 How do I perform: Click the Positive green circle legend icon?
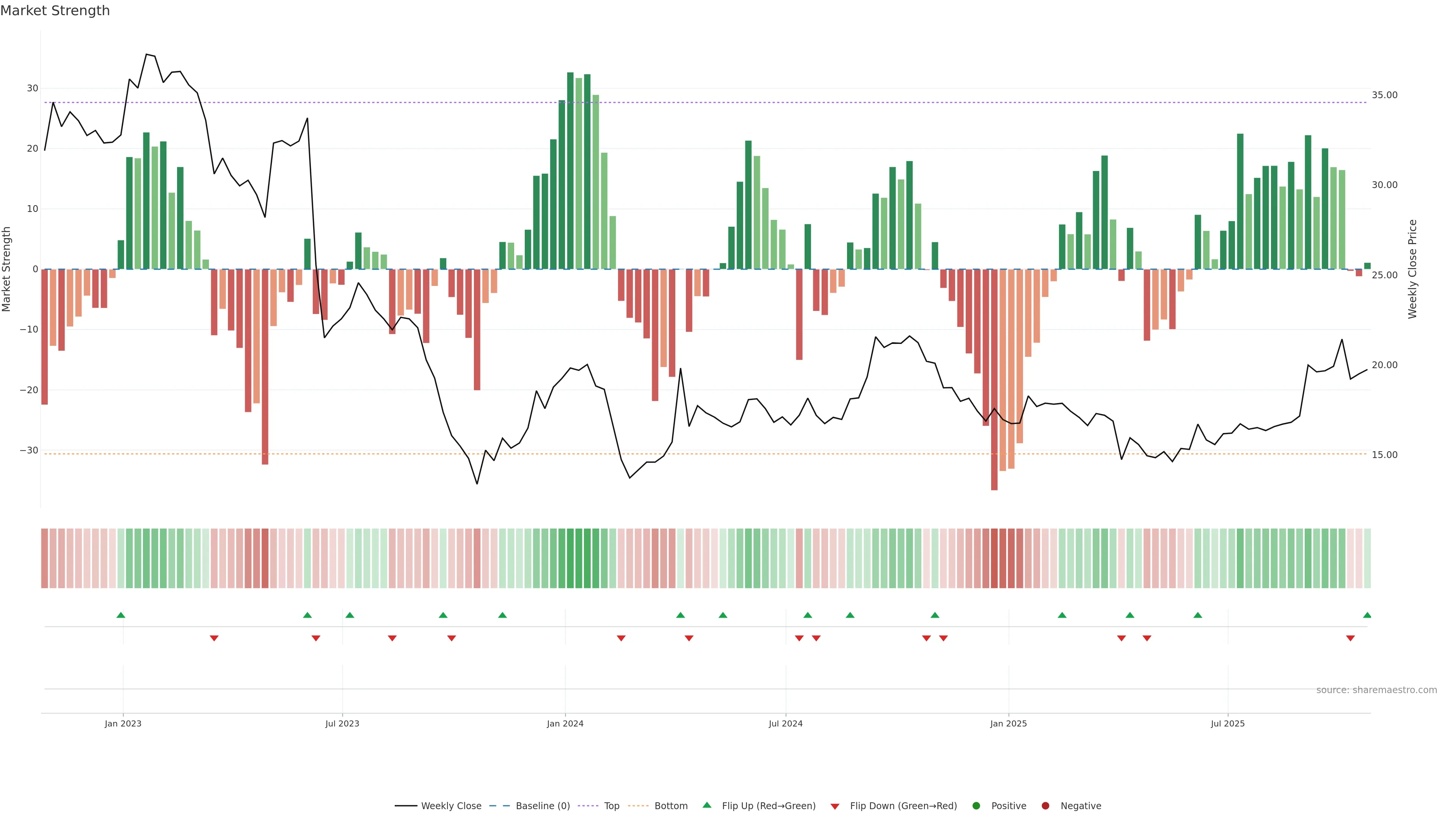click(976, 806)
